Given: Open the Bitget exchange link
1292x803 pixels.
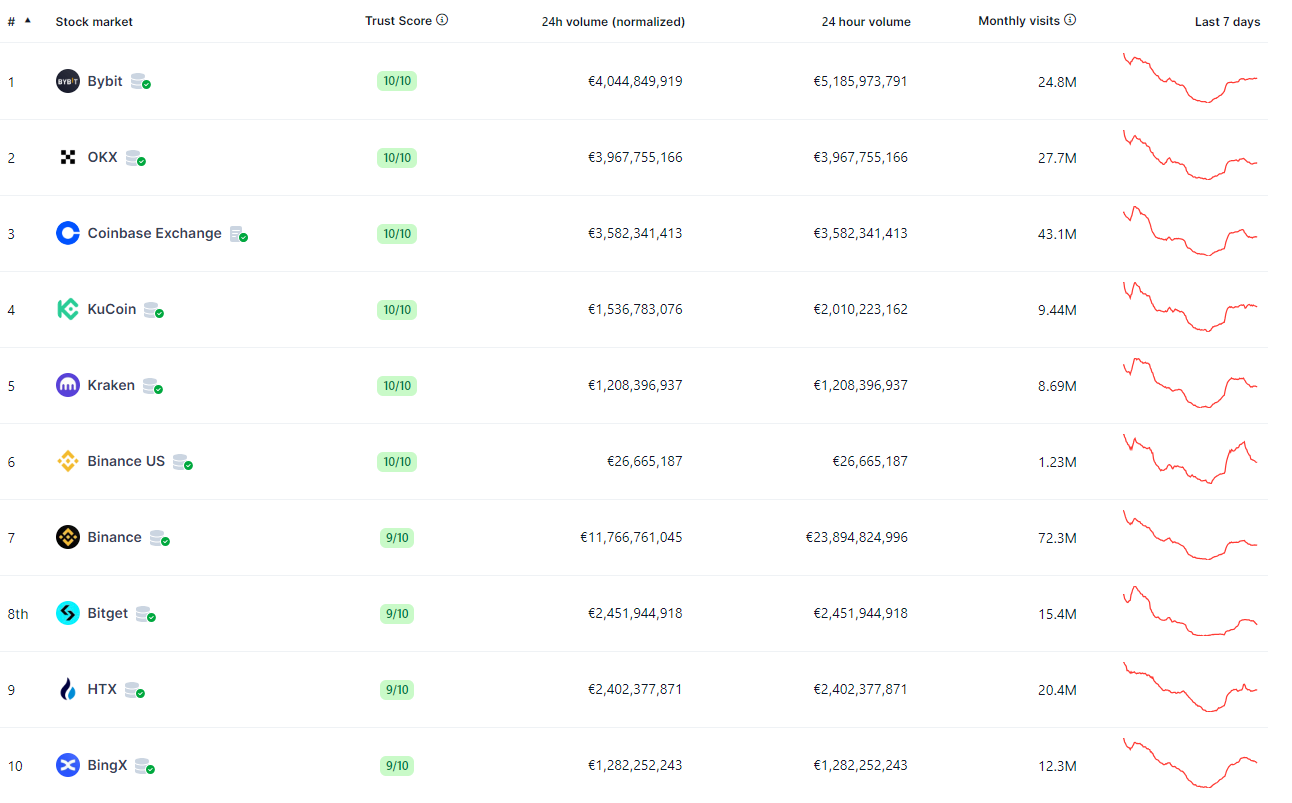Looking at the screenshot, I should point(107,613).
